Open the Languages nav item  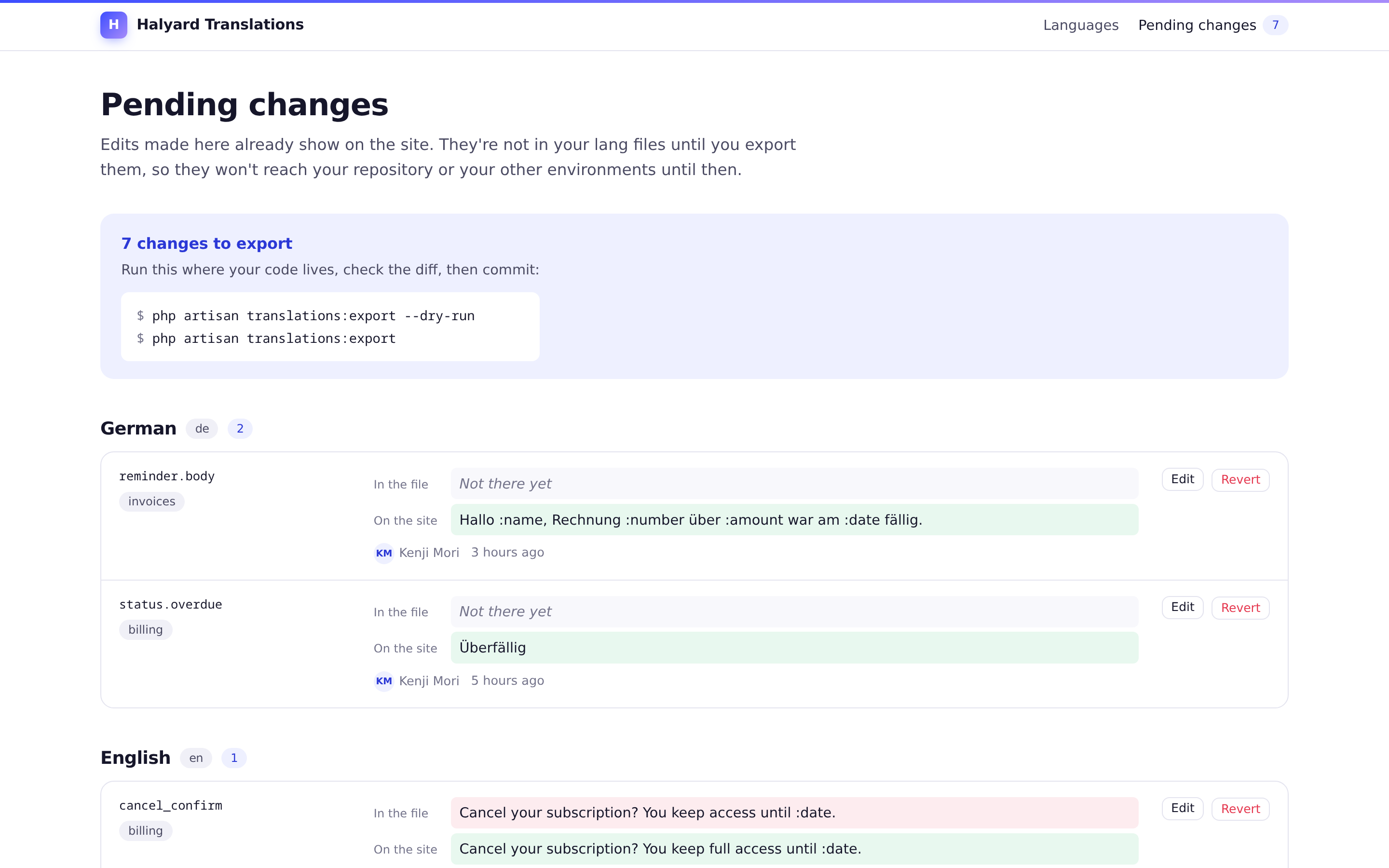pyautogui.click(x=1080, y=25)
